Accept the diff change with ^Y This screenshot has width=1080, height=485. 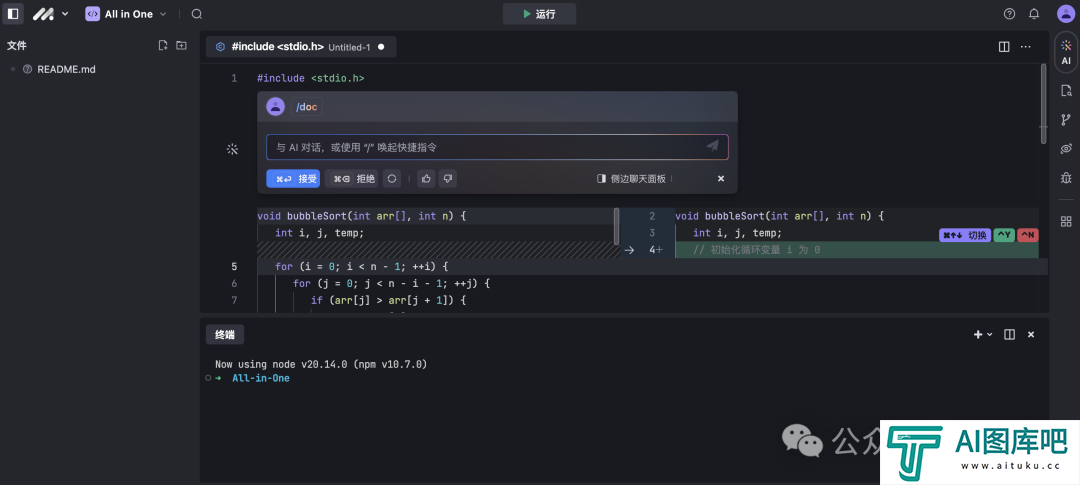point(1004,236)
